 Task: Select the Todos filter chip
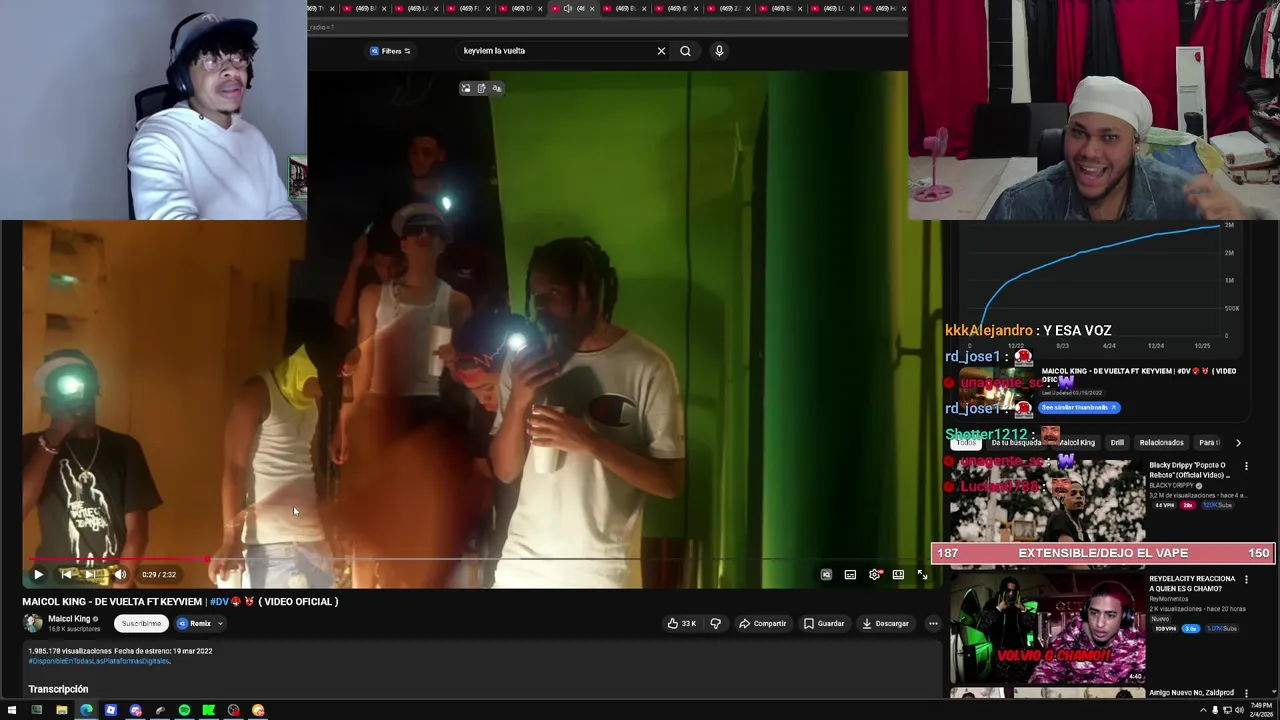click(x=966, y=442)
